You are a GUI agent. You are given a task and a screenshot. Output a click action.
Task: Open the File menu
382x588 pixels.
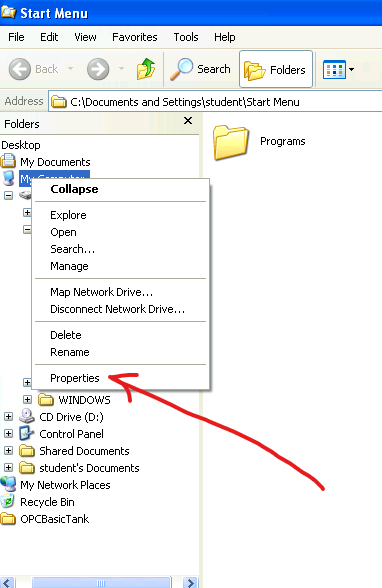click(x=16, y=37)
